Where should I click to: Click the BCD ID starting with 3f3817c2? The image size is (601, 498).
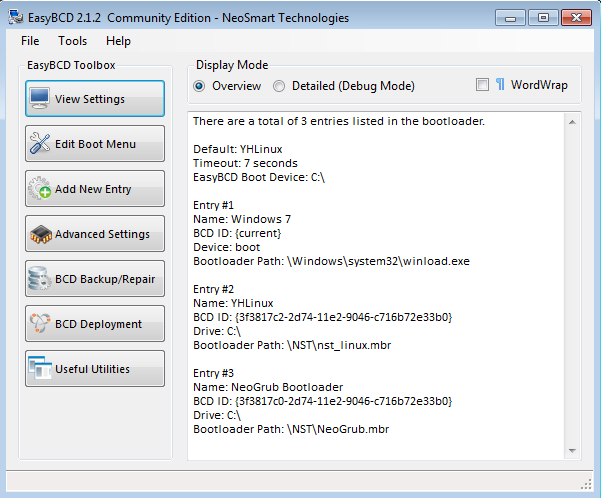323,317
